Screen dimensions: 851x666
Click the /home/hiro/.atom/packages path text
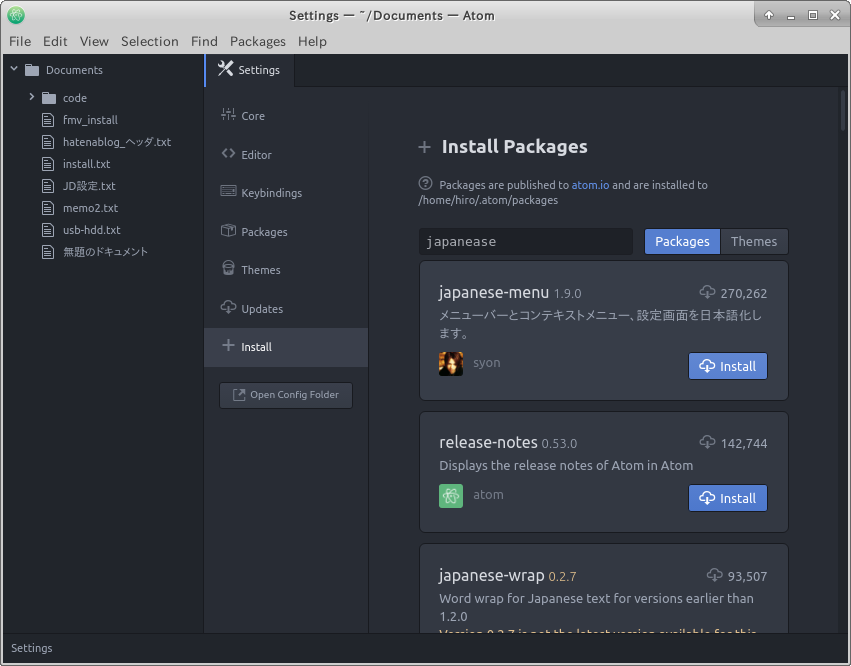click(x=488, y=200)
